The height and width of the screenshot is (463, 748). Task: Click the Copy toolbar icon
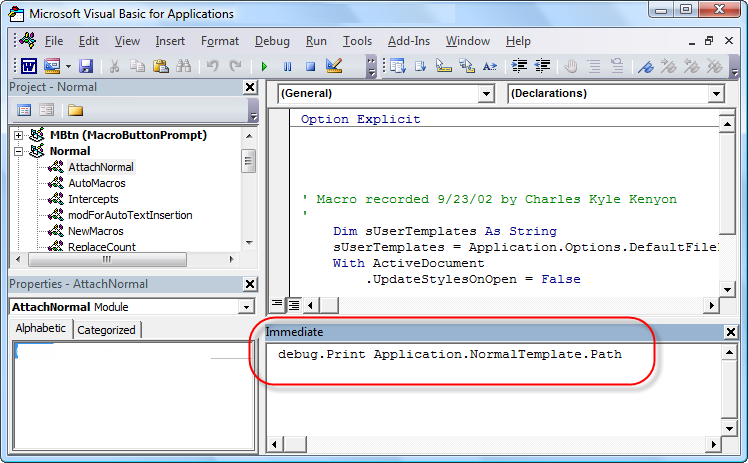137,66
